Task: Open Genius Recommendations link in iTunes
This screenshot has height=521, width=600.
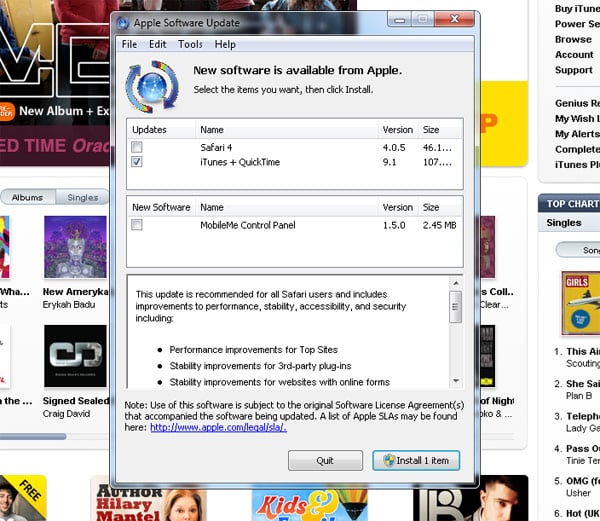Action: pos(577,103)
